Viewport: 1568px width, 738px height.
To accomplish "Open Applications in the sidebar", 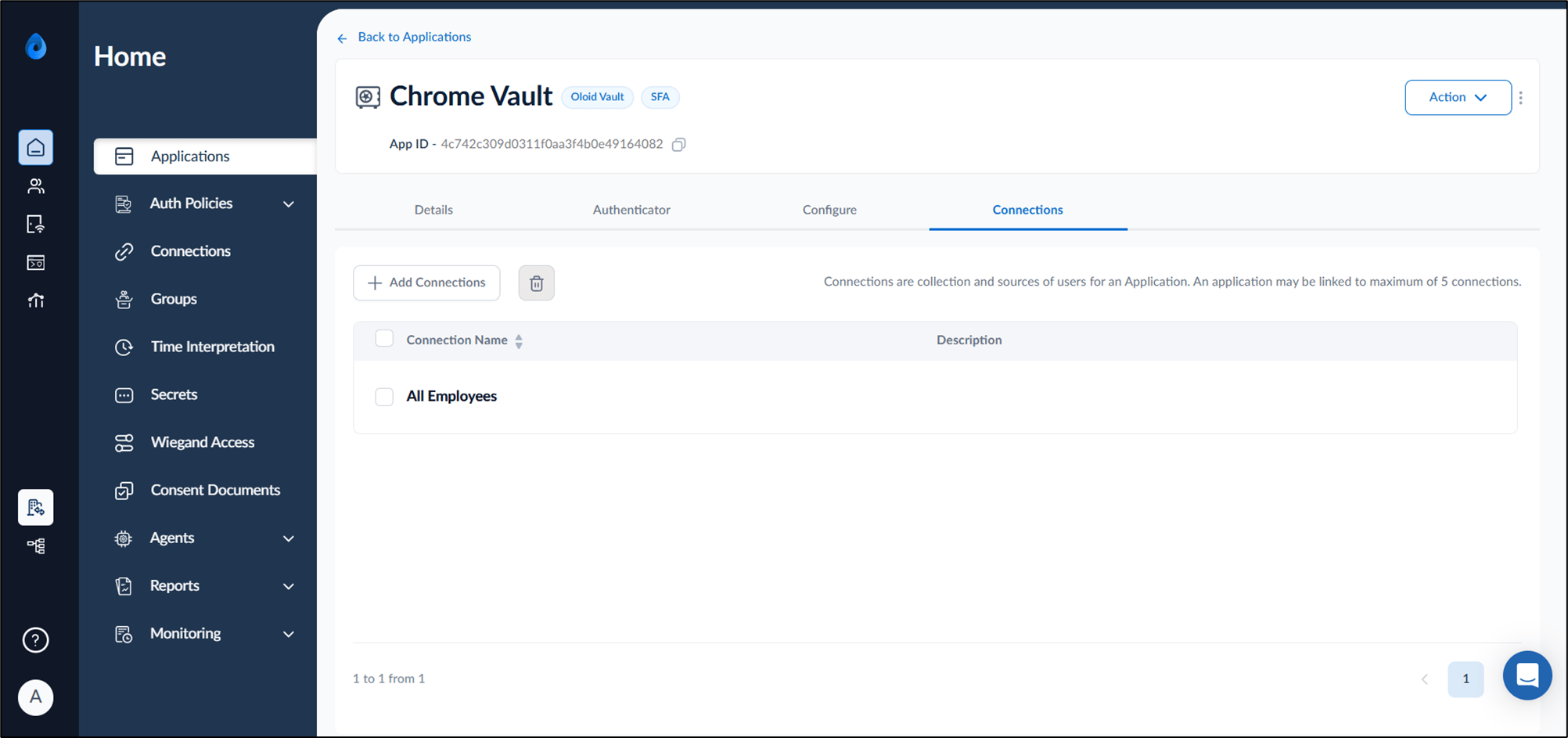I will [x=205, y=157].
